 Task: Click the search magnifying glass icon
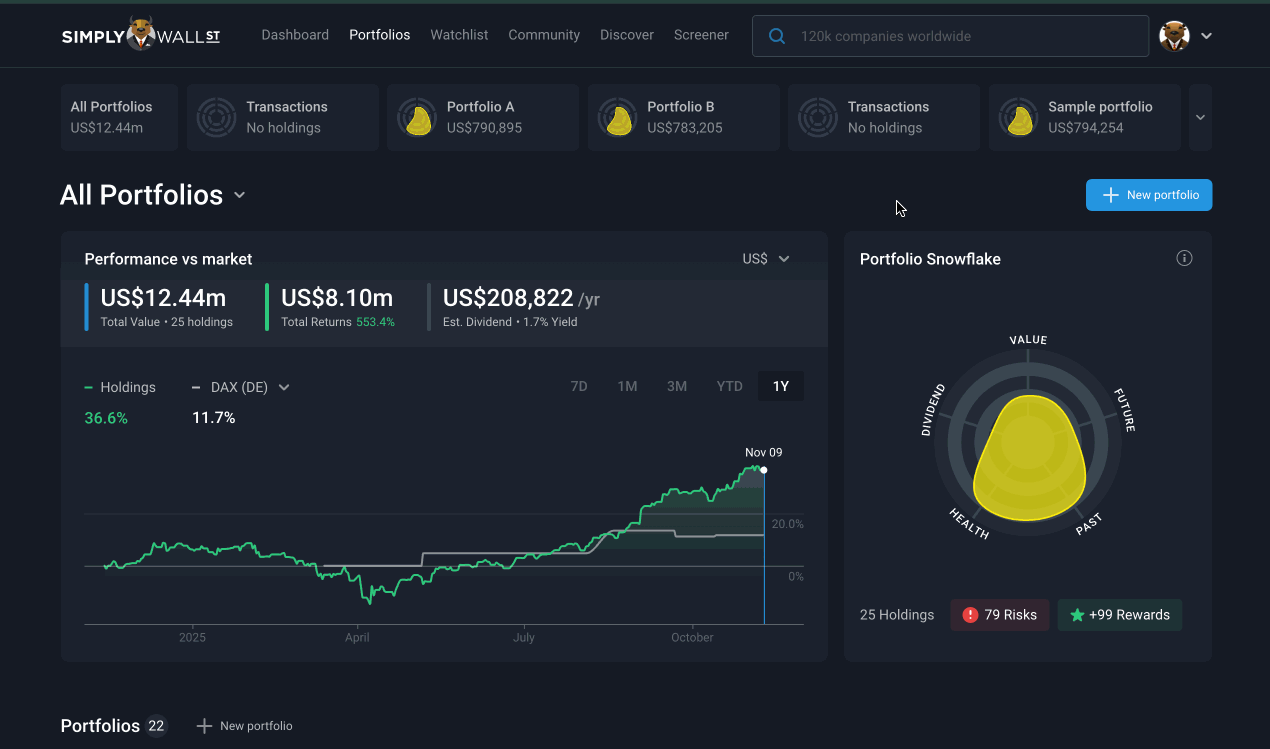[777, 36]
